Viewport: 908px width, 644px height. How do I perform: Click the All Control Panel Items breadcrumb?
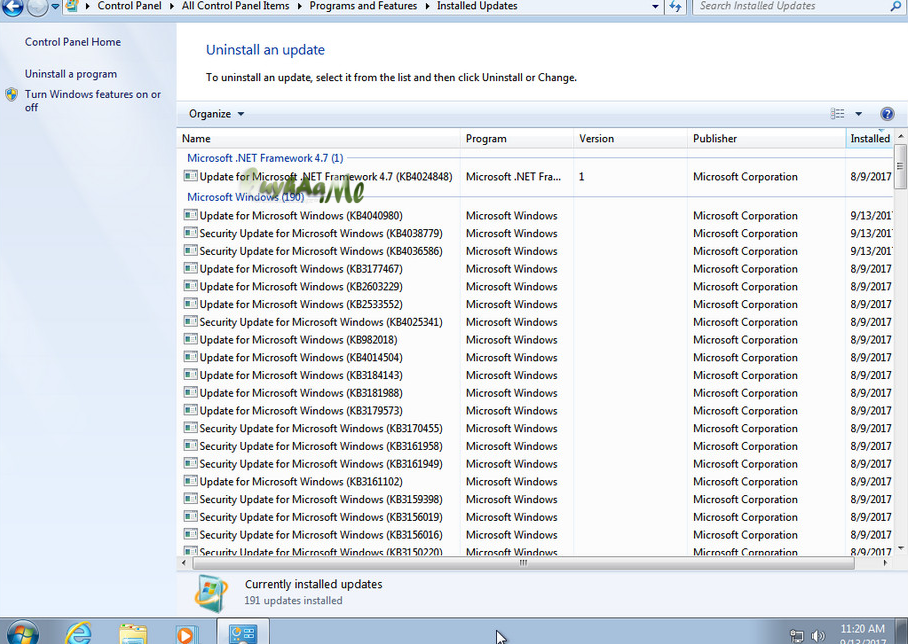(235, 6)
